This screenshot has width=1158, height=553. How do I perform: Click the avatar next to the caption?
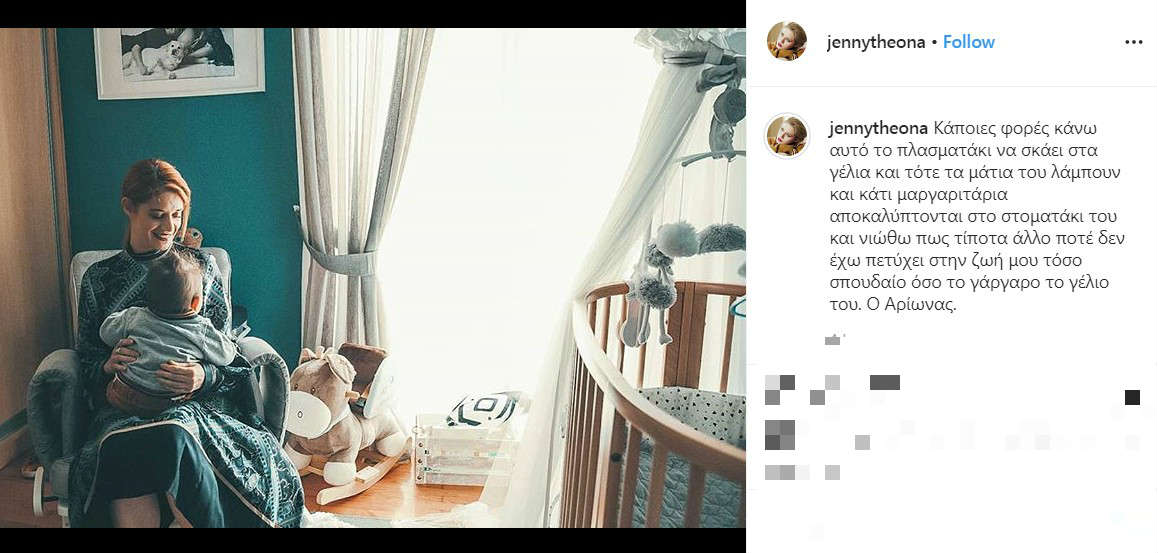coord(787,136)
